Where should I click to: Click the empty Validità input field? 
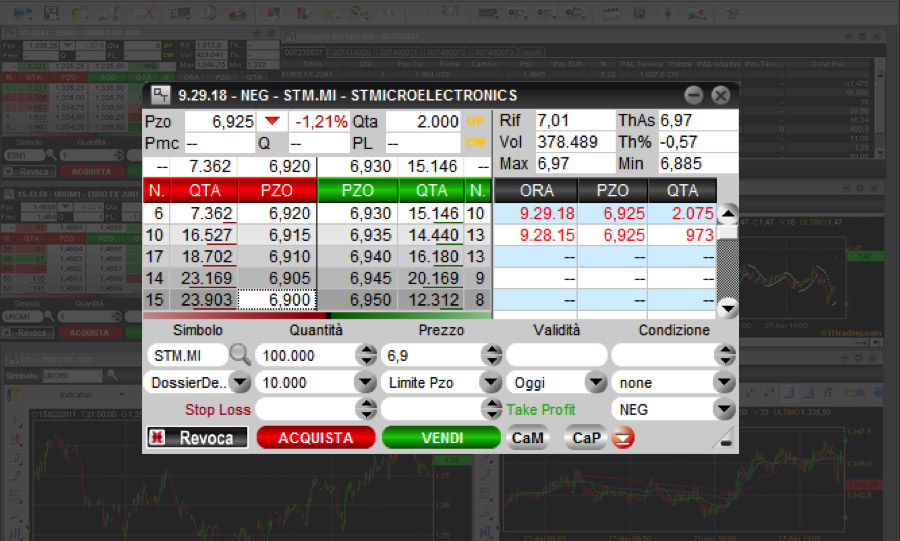[557, 355]
